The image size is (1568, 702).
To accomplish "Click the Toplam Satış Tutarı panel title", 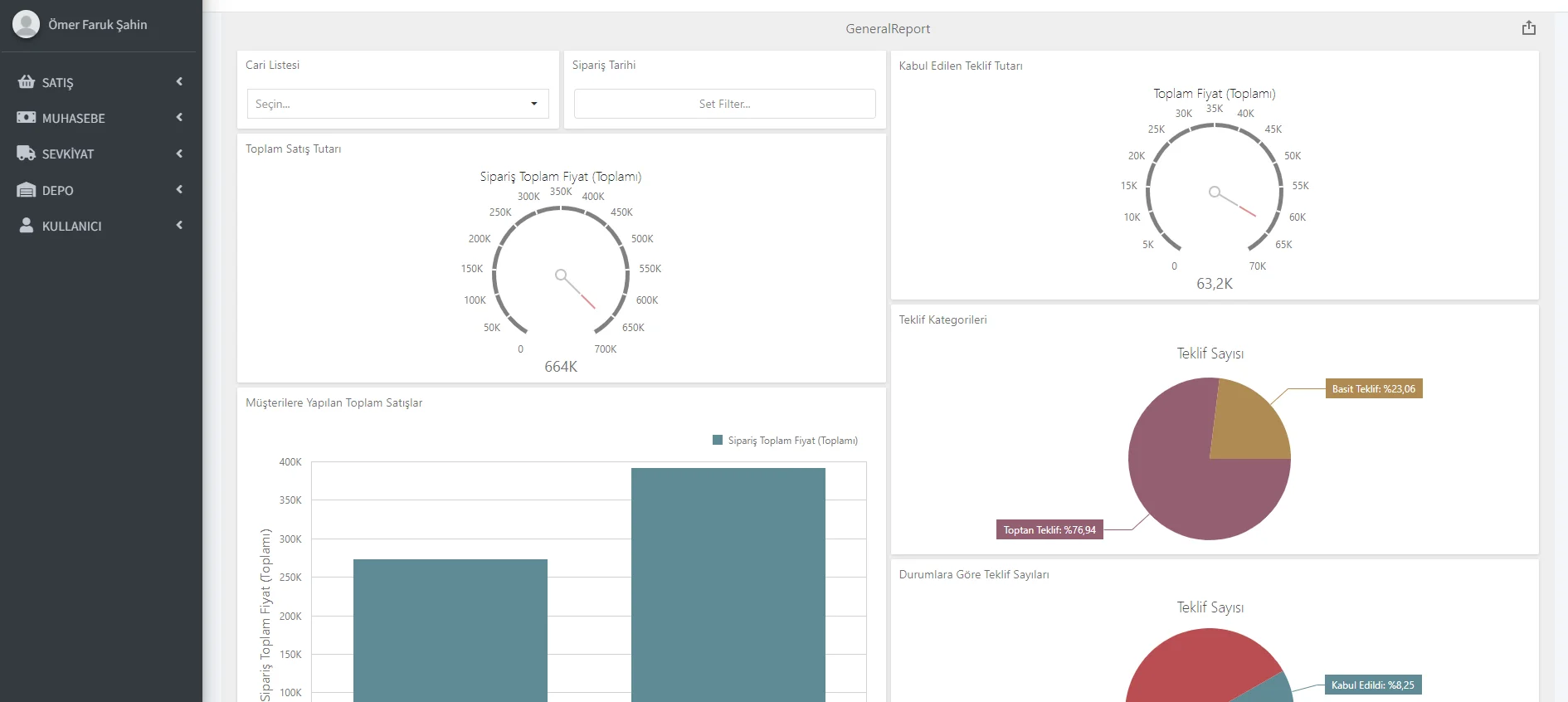I will coord(294,149).
